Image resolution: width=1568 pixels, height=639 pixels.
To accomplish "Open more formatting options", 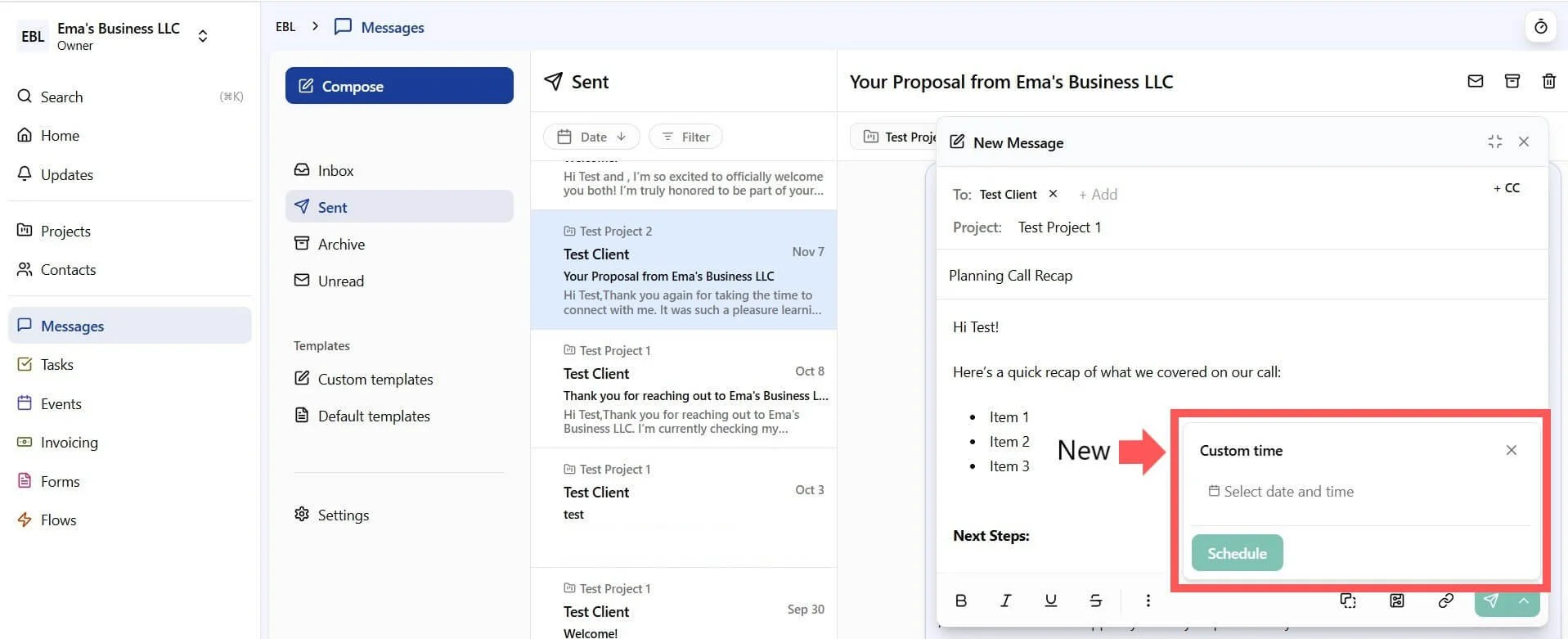I will 1148,601.
